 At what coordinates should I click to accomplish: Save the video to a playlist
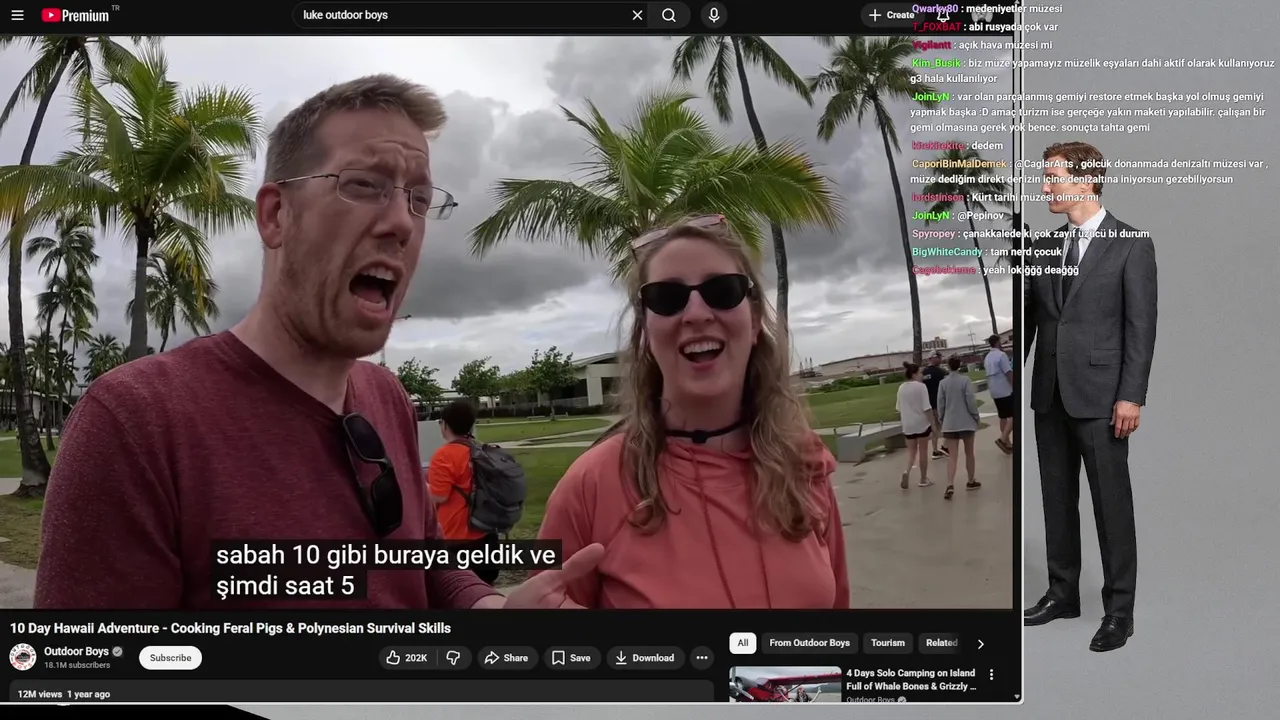571,658
